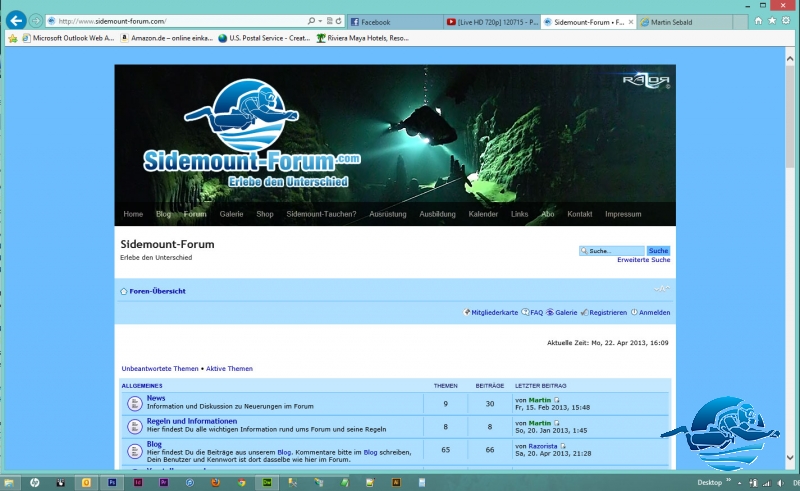Open the Galerie link next to FAQ
Image resolution: width=800 pixels, height=491 pixels.
click(566, 312)
